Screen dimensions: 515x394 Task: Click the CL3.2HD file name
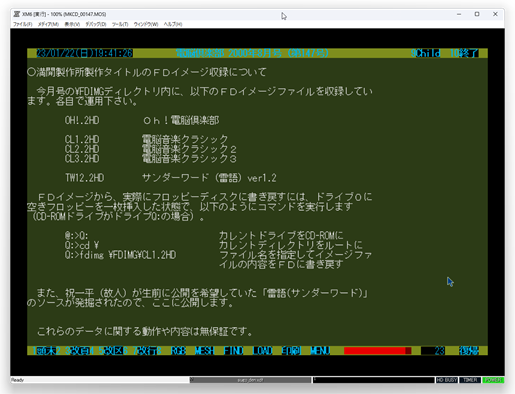tap(82, 159)
